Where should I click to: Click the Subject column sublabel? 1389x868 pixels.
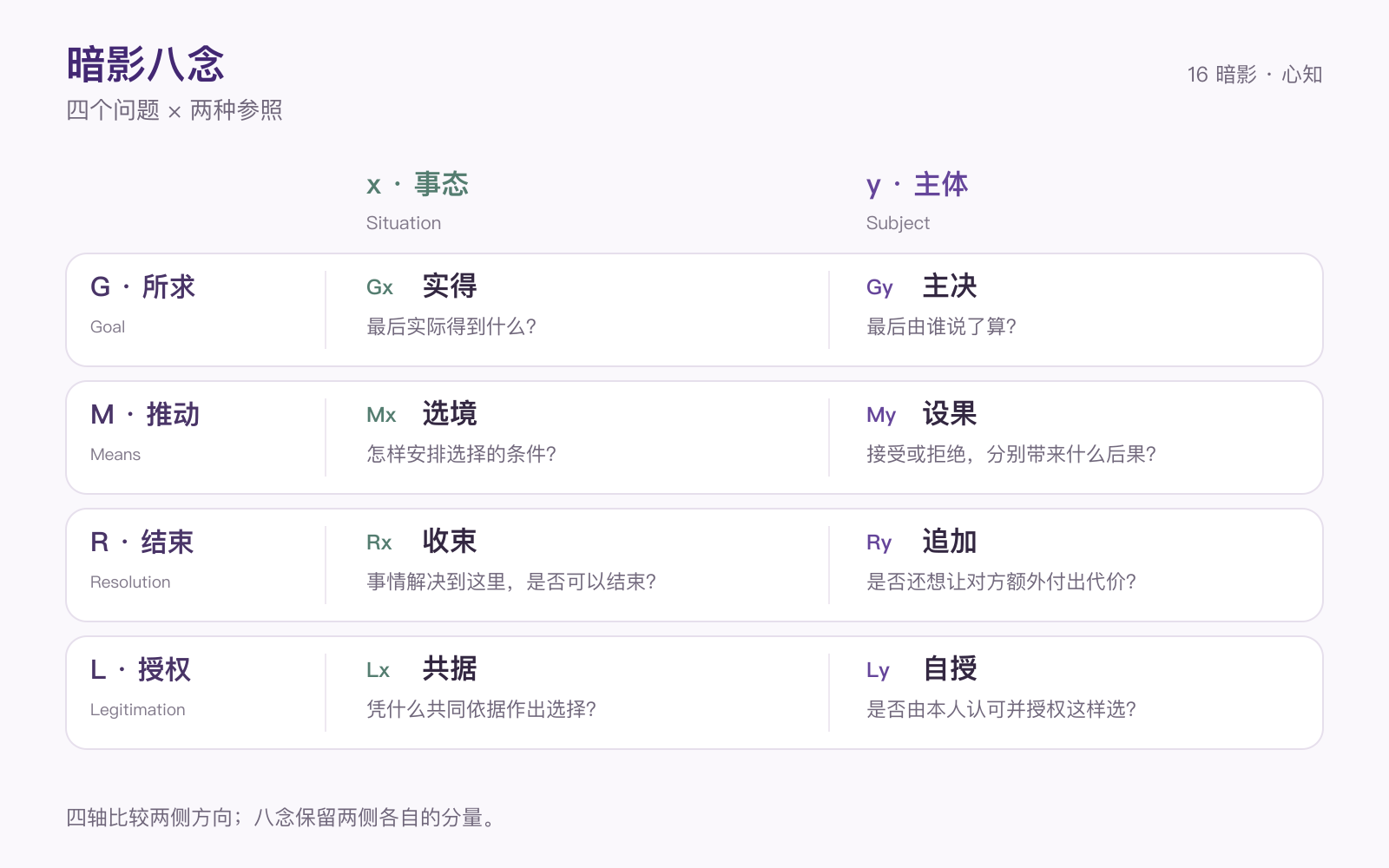click(x=898, y=223)
